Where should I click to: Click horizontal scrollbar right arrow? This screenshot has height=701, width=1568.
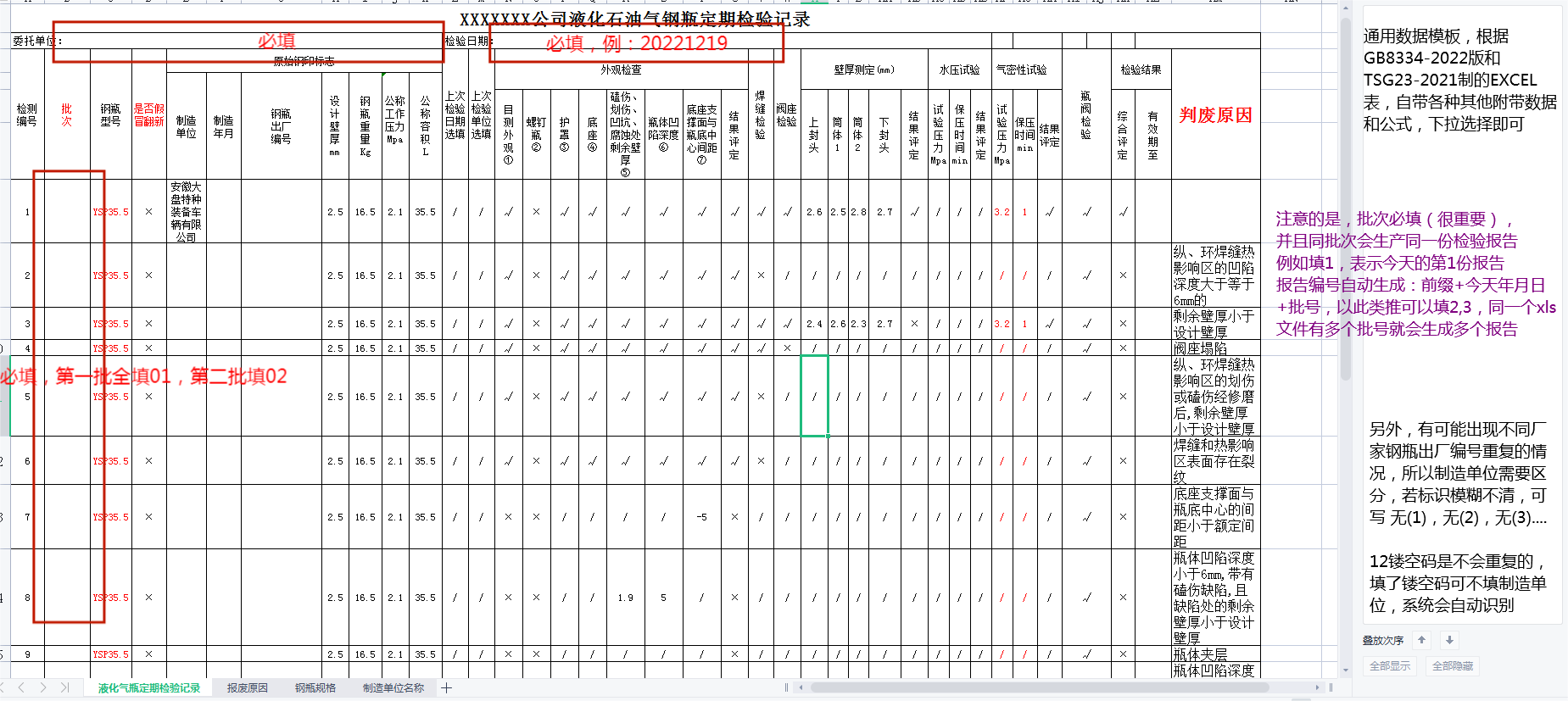click(1317, 687)
